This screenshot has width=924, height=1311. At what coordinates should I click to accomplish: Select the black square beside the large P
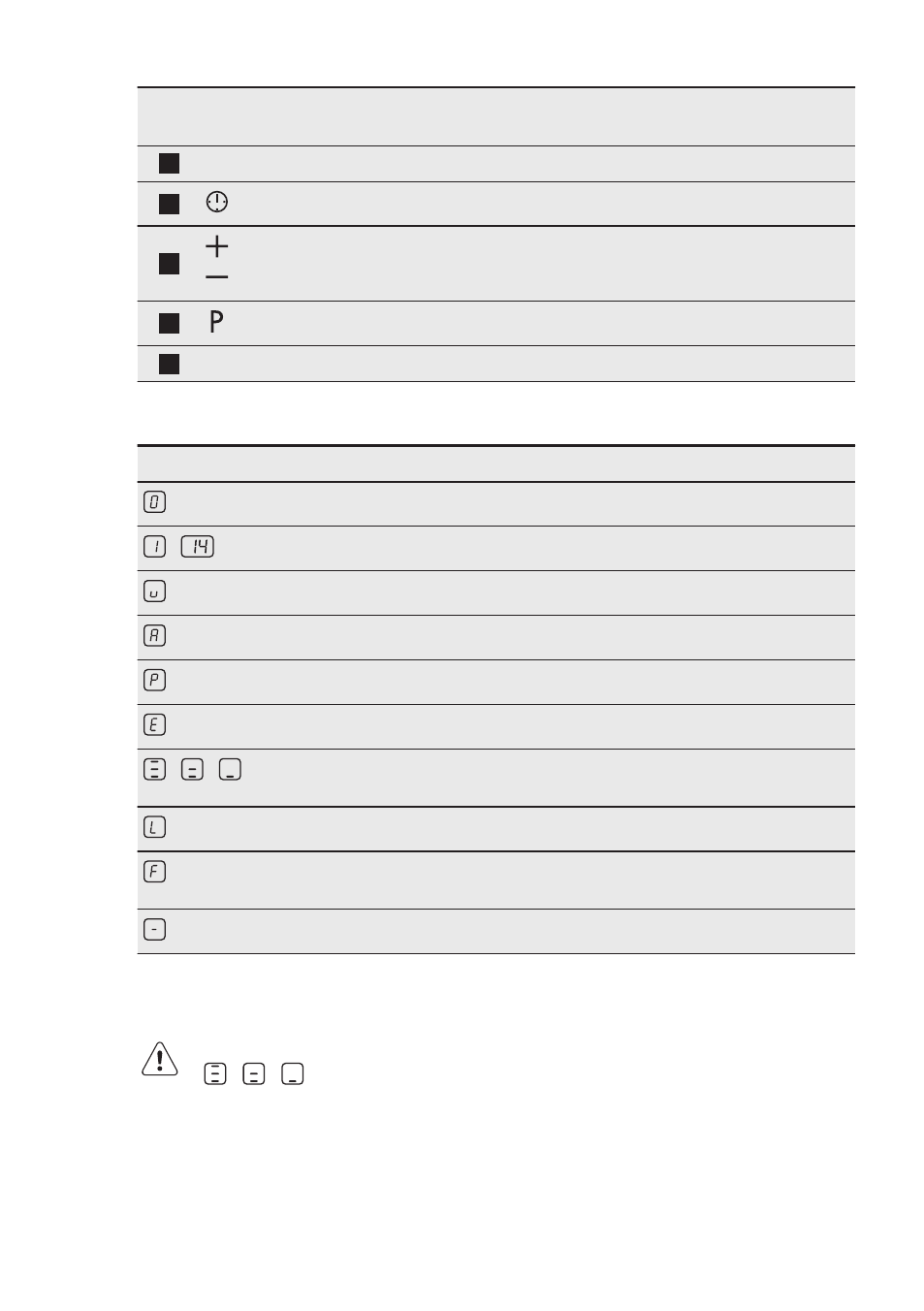[170, 323]
